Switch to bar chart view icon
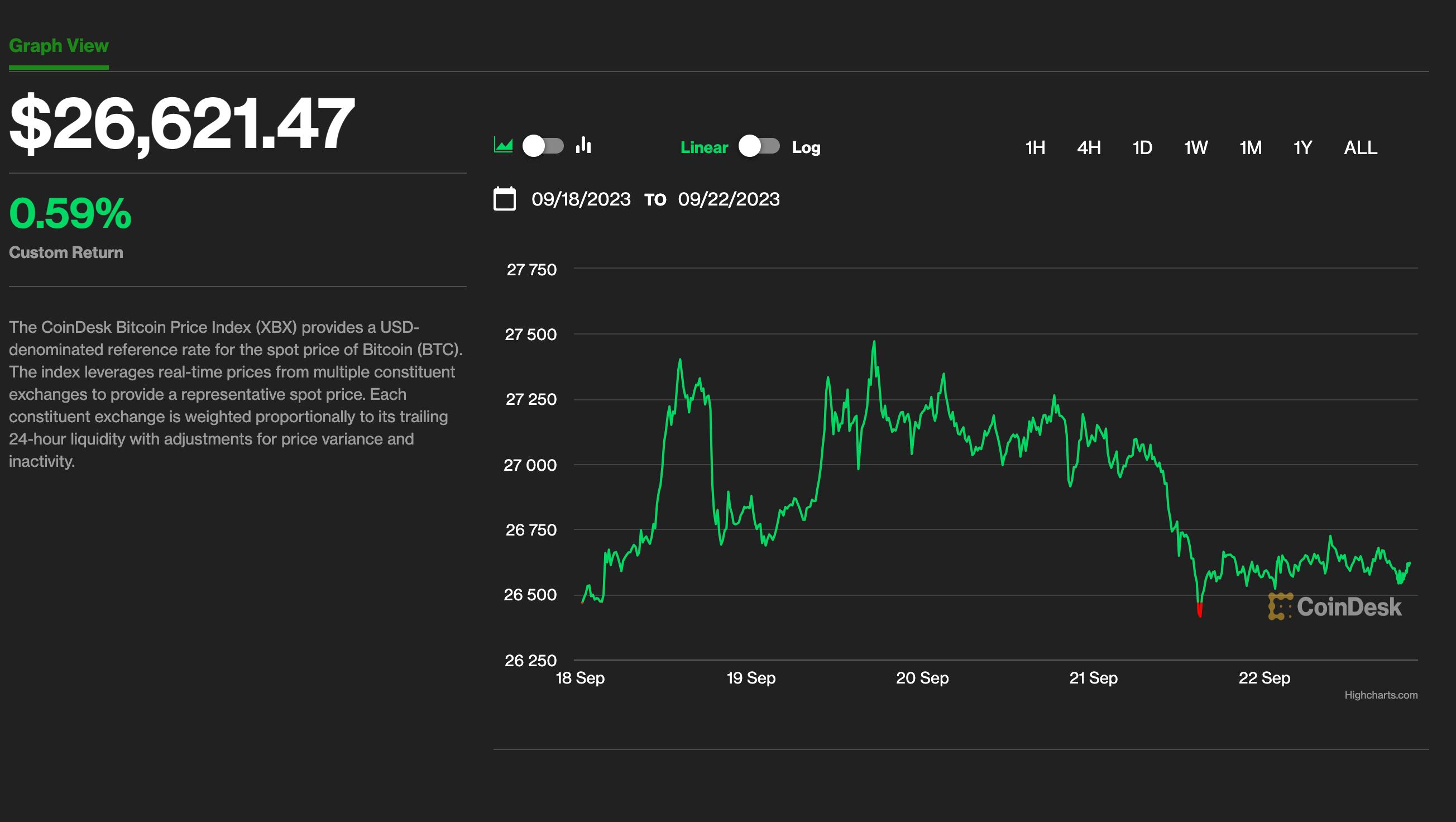The height and width of the screenshot is (822, 1456). [584, 147]
